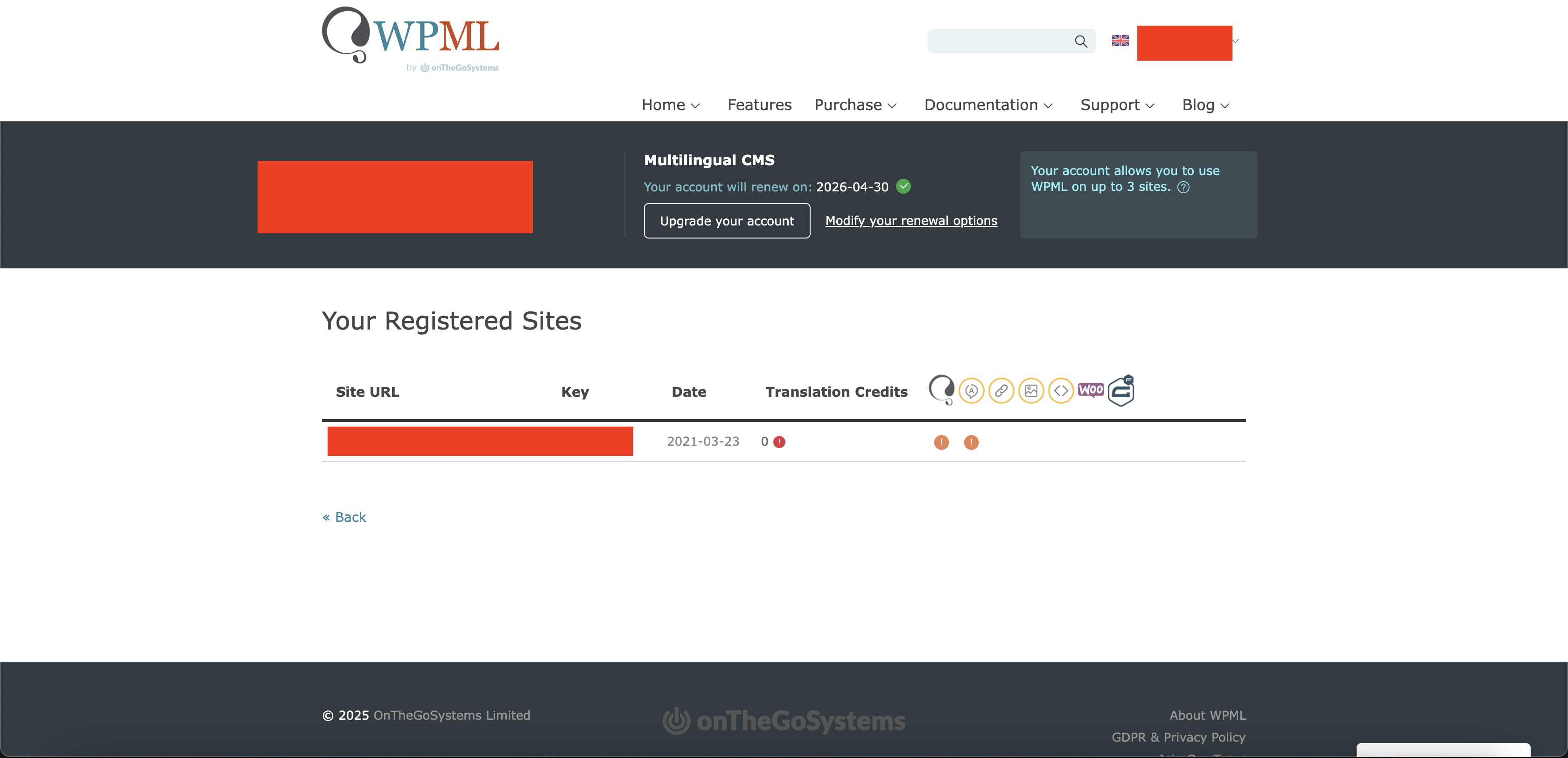Image resolution: width=1568 pixels, height=758 pixels.
Task: Click the Back link
Action: point(344,517)
